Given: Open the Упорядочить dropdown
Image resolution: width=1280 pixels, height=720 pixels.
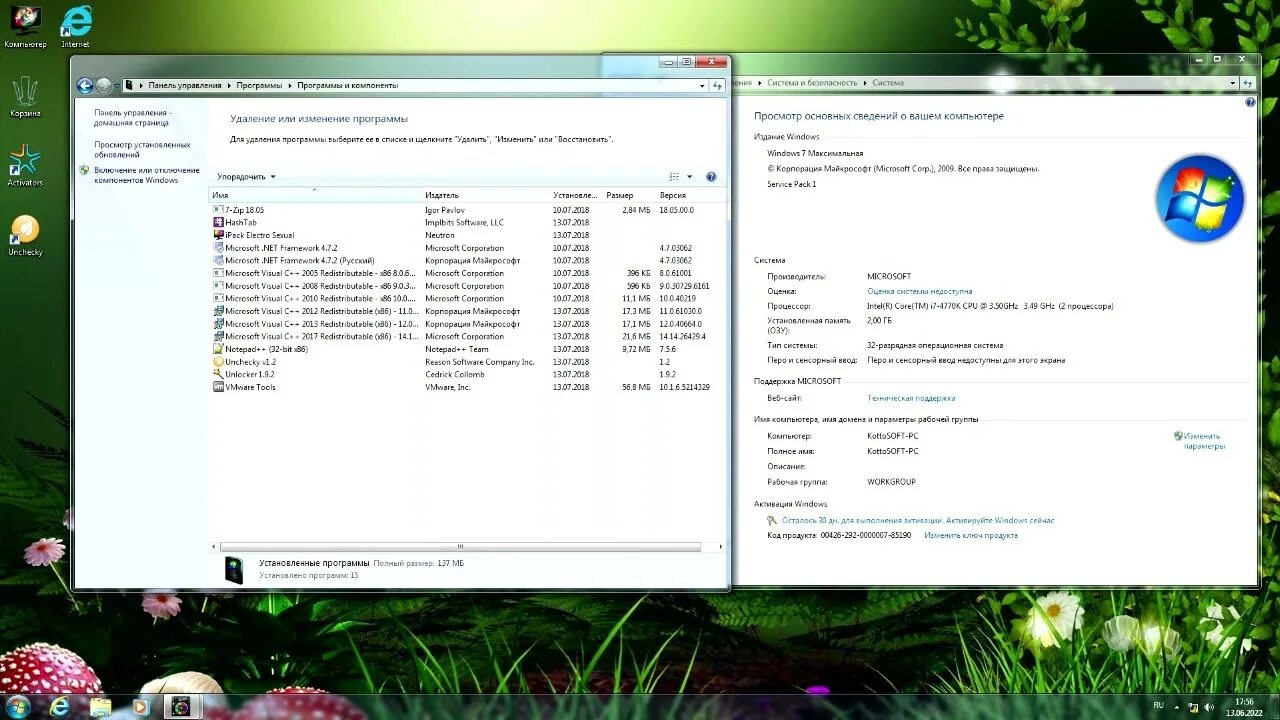Looking at the screenshot, I should pyautogui.click(x=246, y=177).
